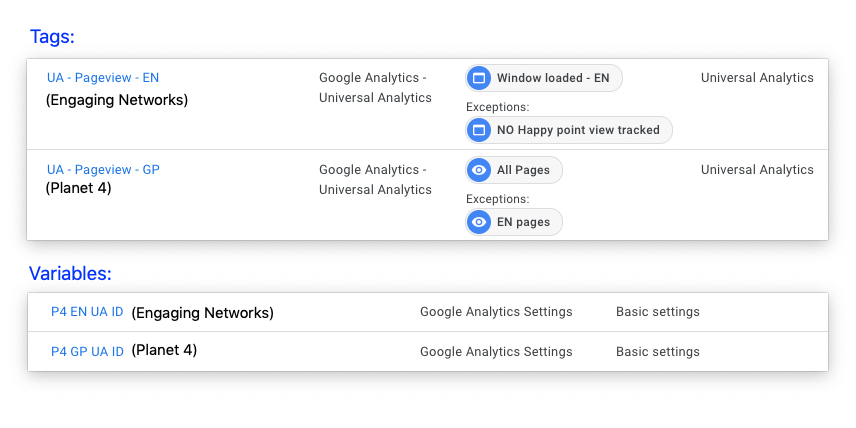Click Google Analytics Settings for P4 EN
This screenshot has width=856, height=428.
pyautogui.click(x=496, y=312)
